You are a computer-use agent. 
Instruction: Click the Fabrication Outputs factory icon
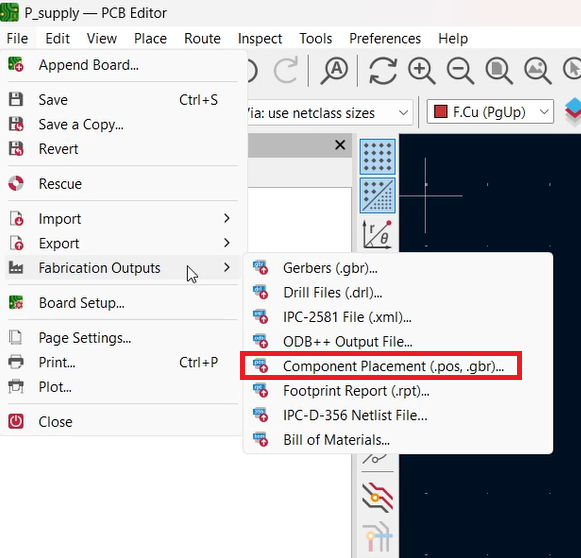click(x=16, y=268)
